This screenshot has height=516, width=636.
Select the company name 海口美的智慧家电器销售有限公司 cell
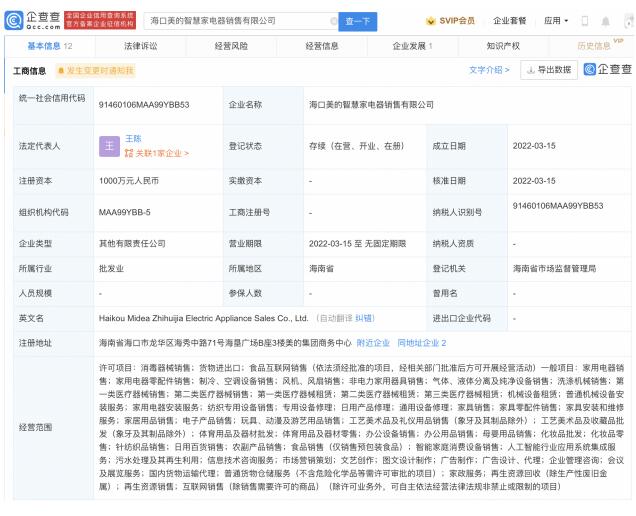click(x=371, y=105)
